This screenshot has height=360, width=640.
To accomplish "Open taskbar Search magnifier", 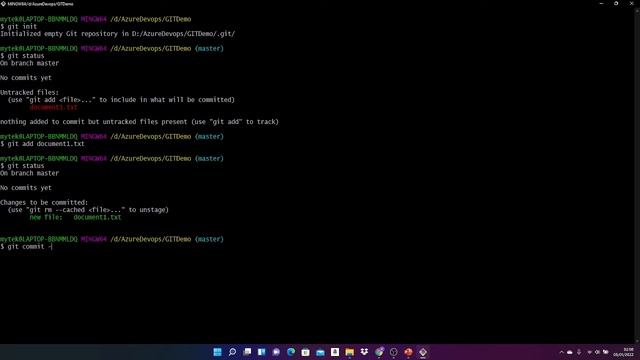I will click(x=232, y=352).
